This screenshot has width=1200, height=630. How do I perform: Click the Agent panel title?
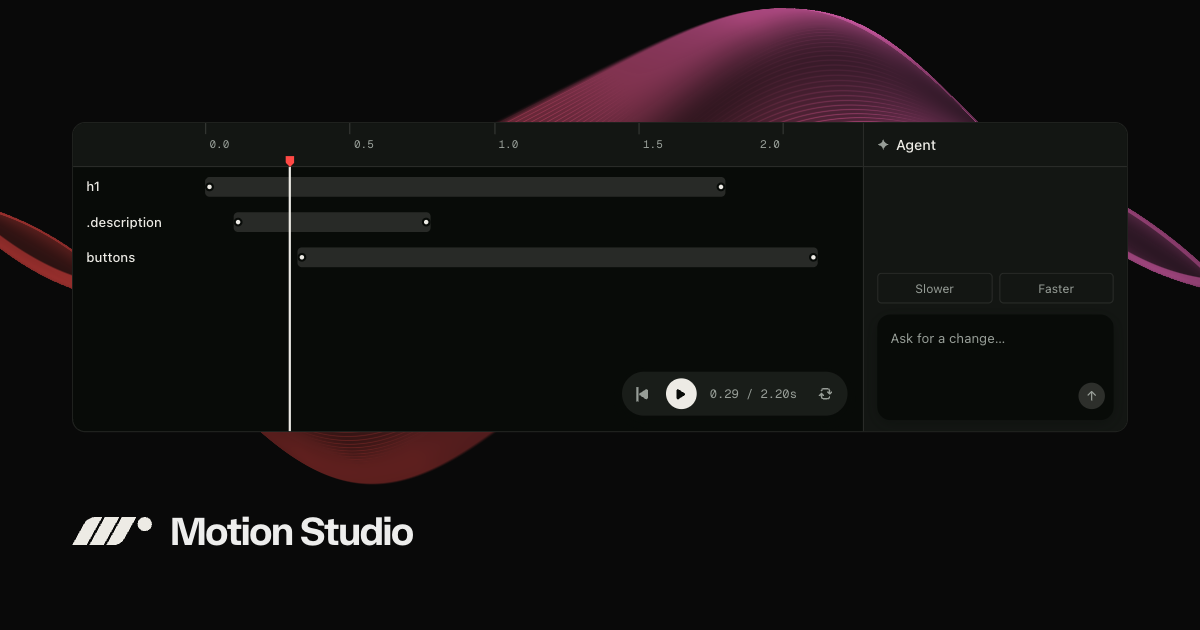916,145
